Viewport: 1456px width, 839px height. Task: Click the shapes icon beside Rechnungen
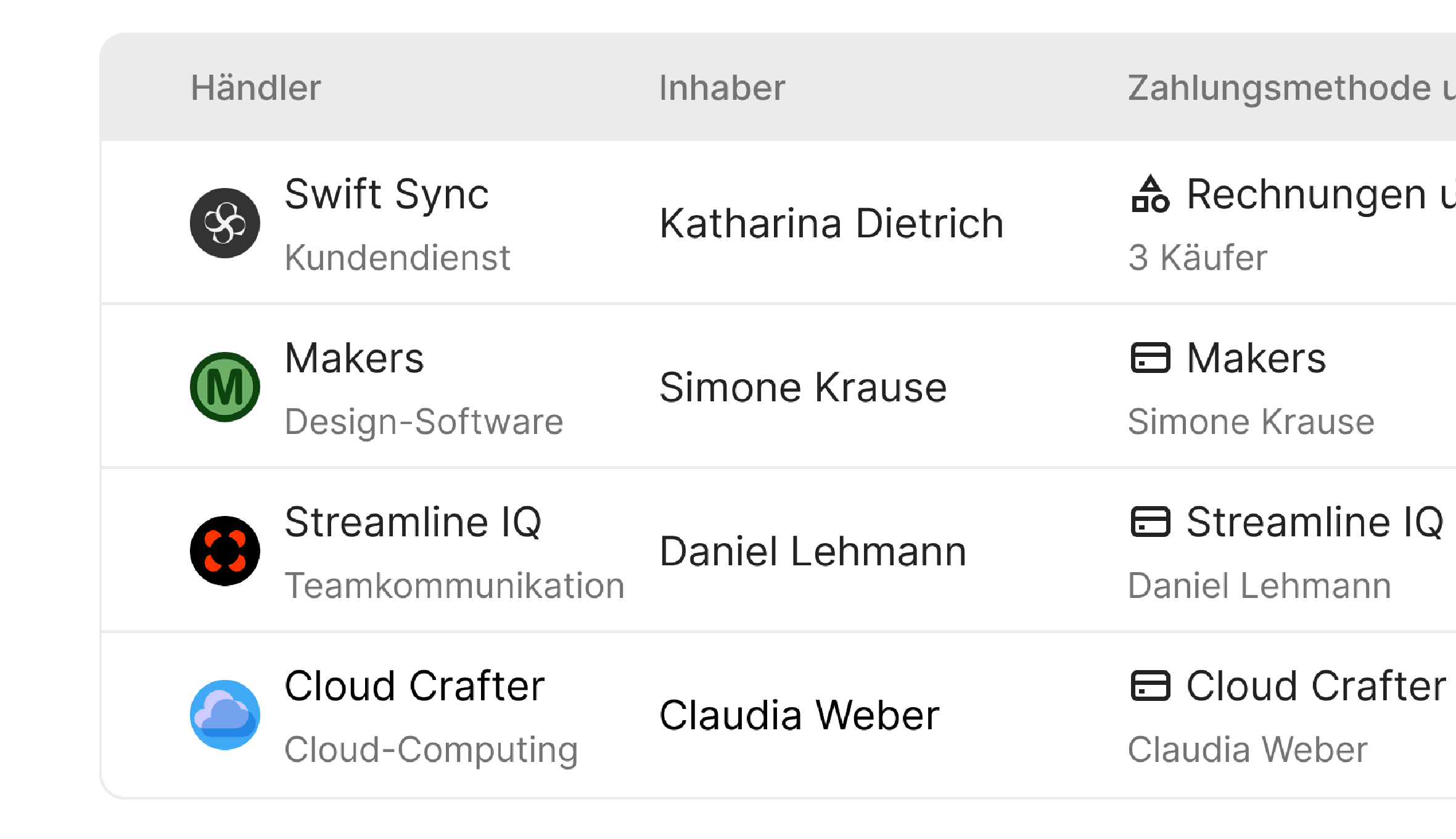(1150, 194)
